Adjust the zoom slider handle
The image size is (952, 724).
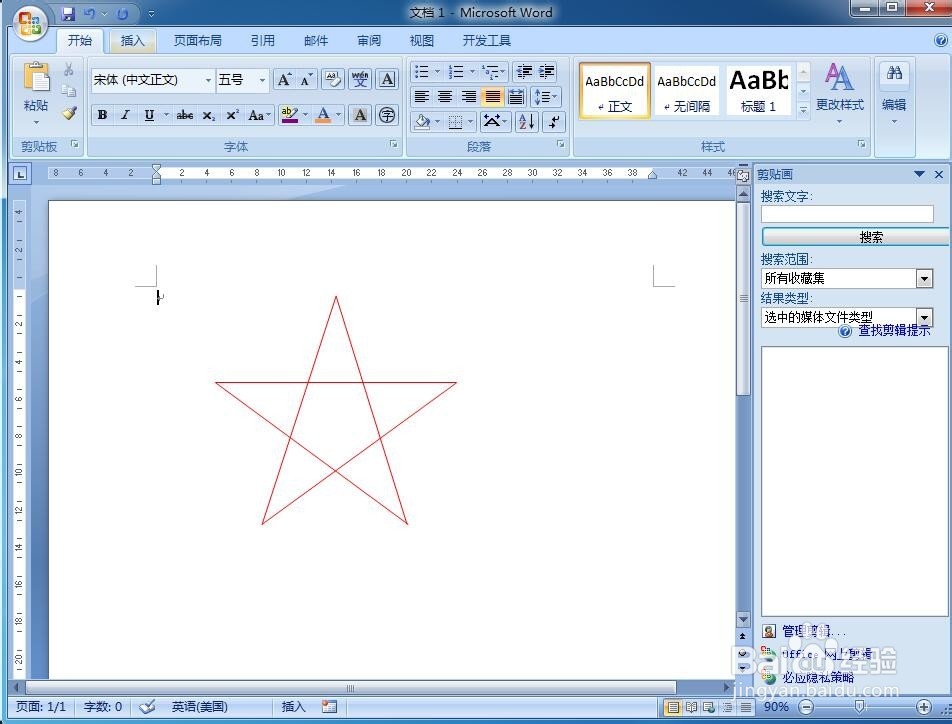(859, 706)
